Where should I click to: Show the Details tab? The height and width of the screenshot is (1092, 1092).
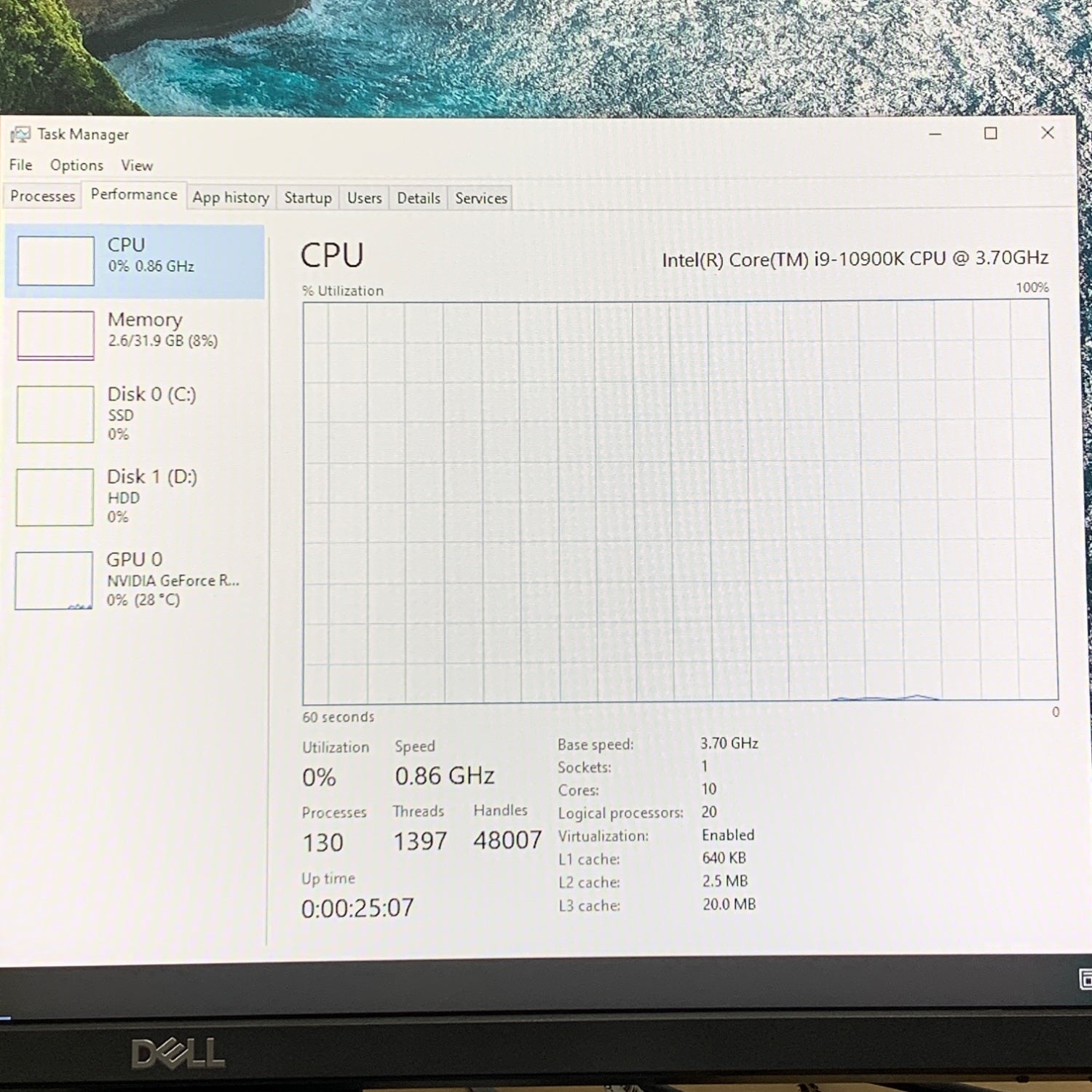419,198
